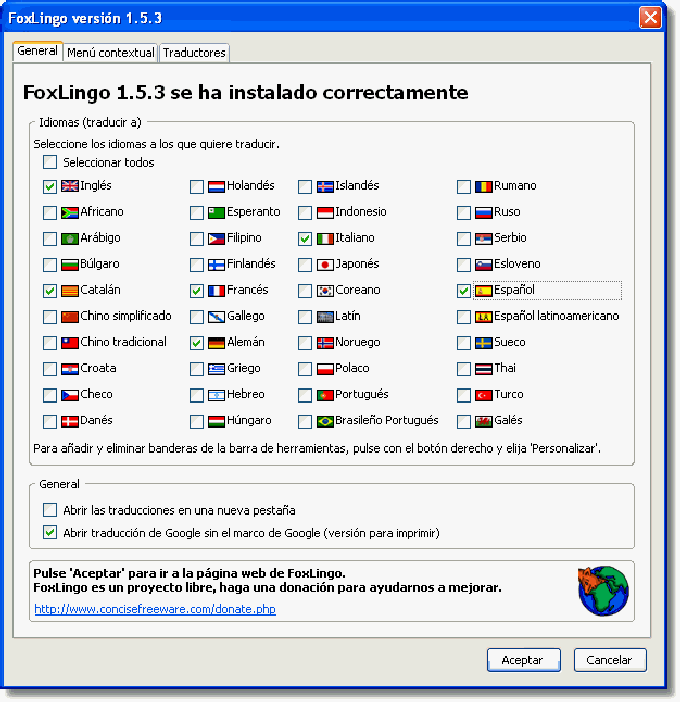Click the Israeli flag icon for Hebreo
Image resolution: width=680 pixels, height=702 pixels.
click(x=216, y=395)
